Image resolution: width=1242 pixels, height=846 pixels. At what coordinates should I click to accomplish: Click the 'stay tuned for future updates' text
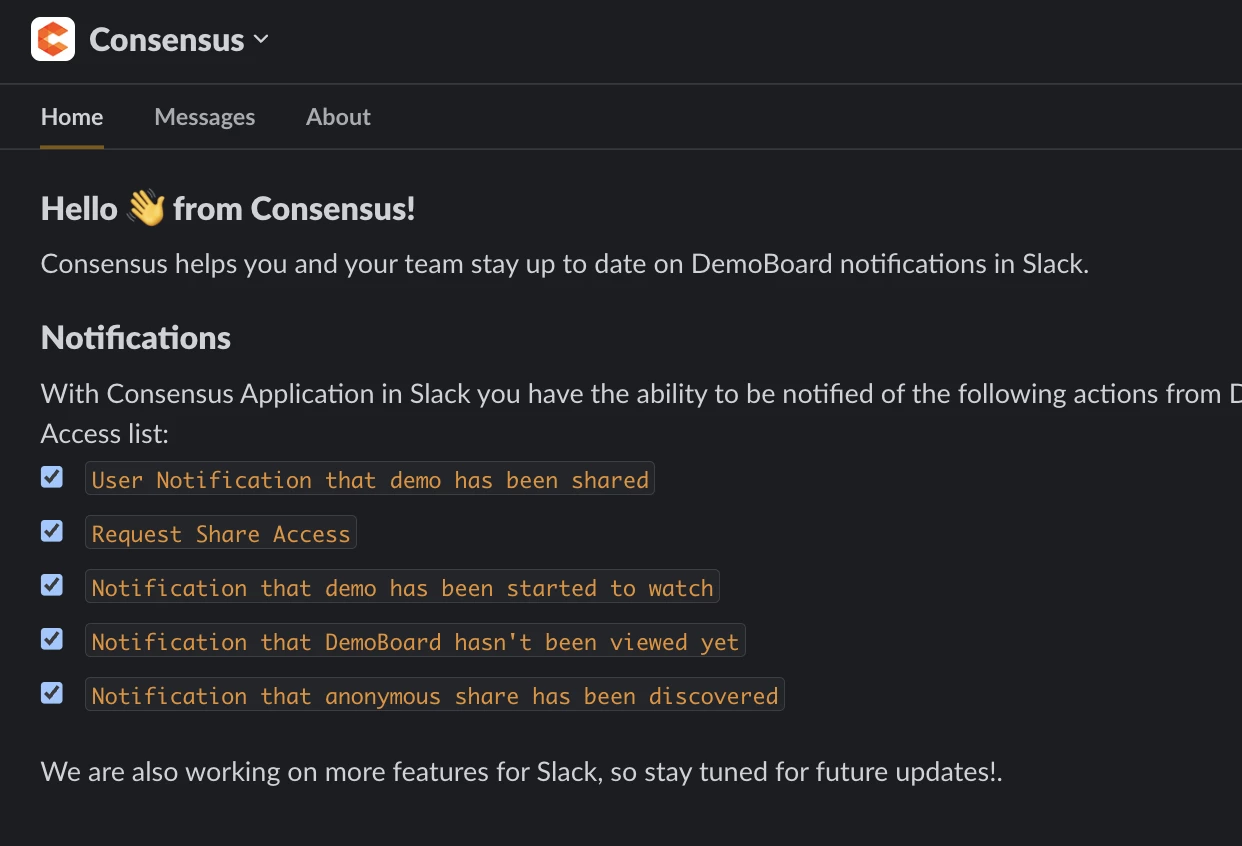point(820,772)
